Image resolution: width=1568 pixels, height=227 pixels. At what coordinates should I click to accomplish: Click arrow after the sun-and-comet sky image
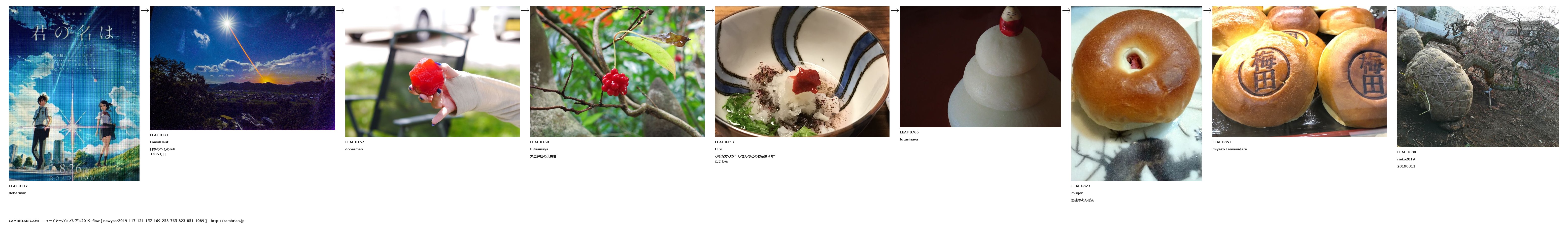[x=340, y=10]
